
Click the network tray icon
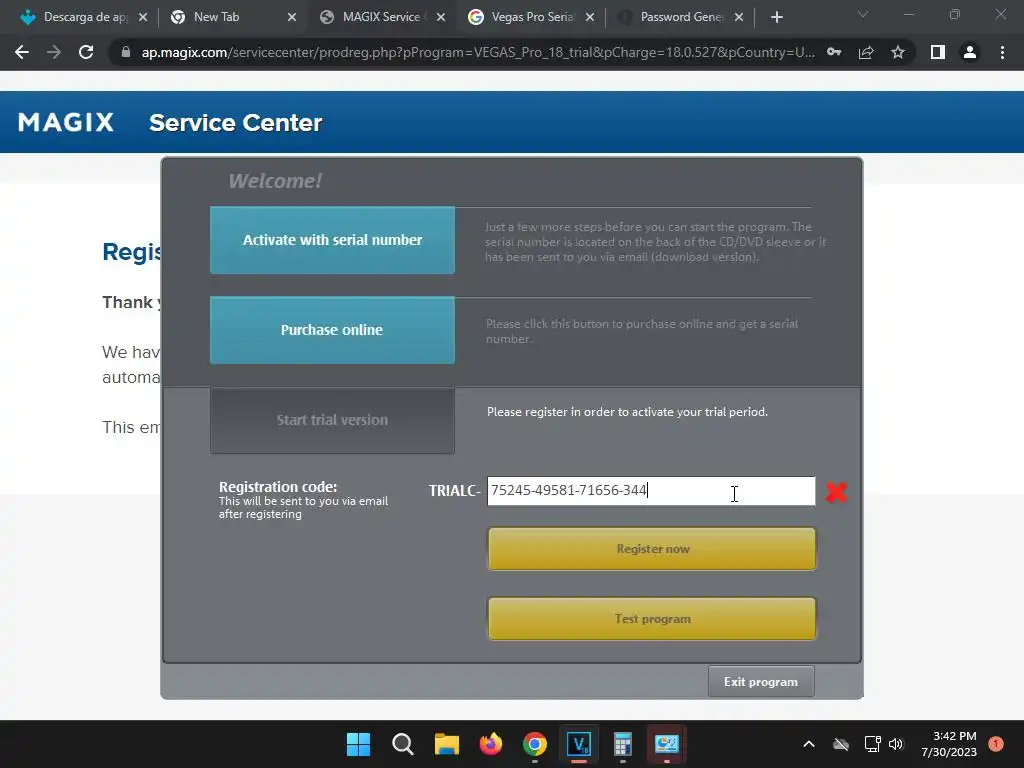[872, 744]
